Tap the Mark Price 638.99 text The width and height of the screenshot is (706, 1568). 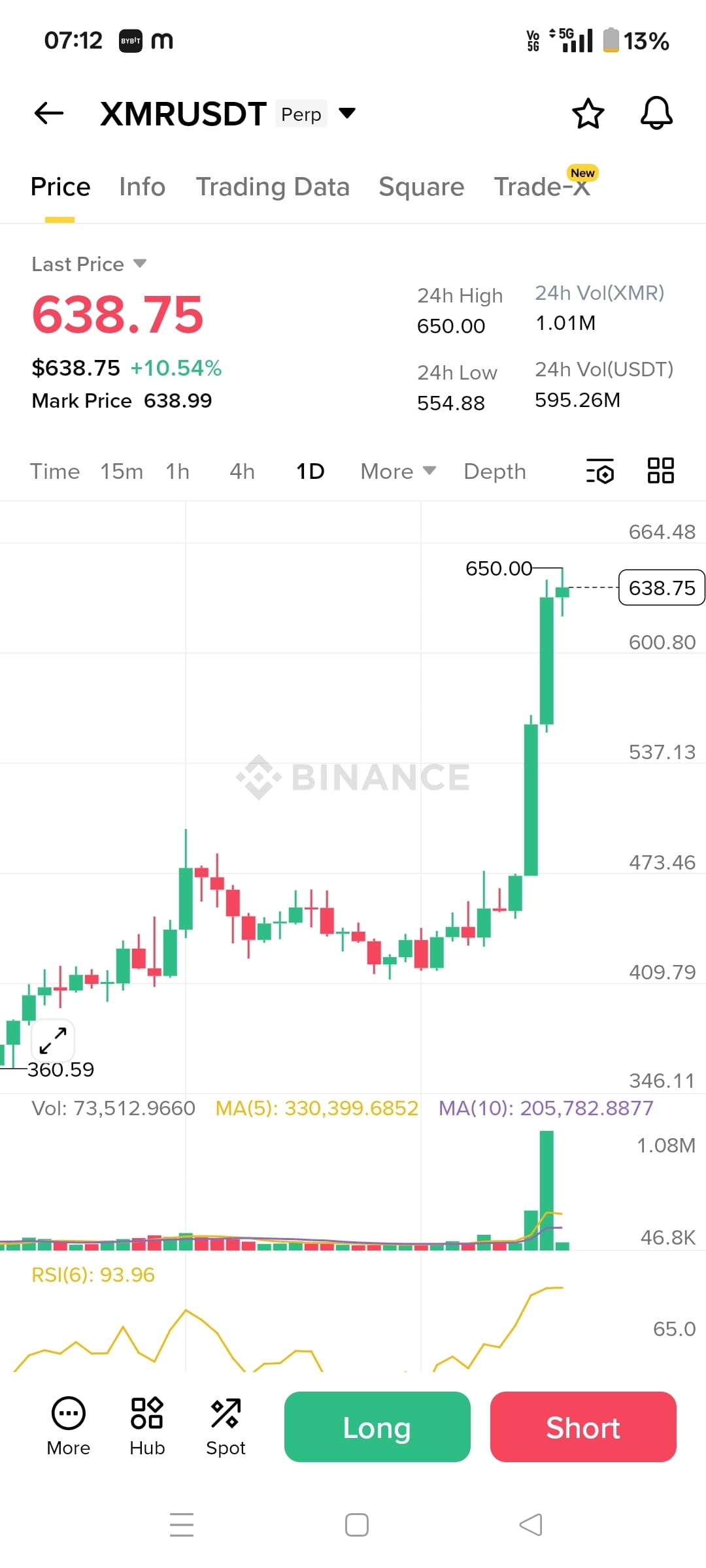[x=122, y=400]
